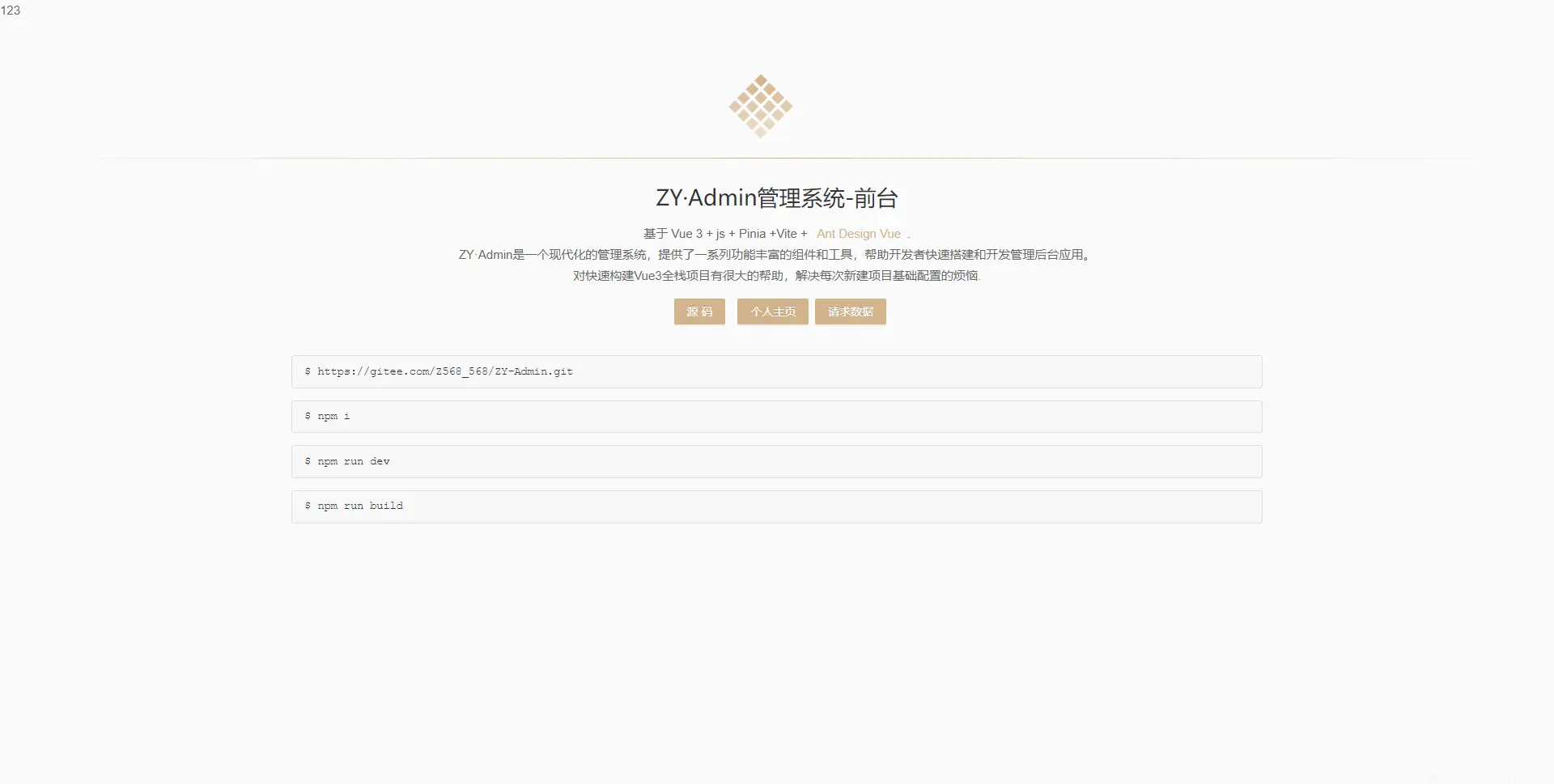Click the "123" text in the corner
The width and height of the screenshot is (1554, 784).
pyautogui.click(x=11, y=11)
